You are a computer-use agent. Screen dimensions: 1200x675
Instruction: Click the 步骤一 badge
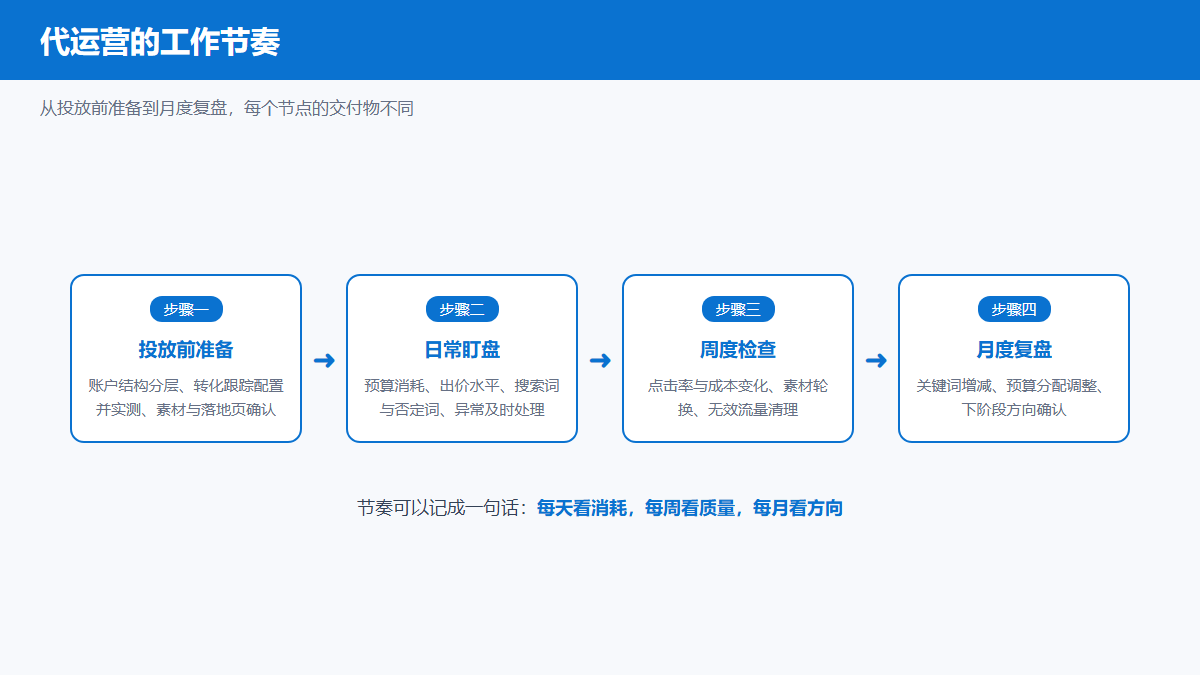point(186,309)
